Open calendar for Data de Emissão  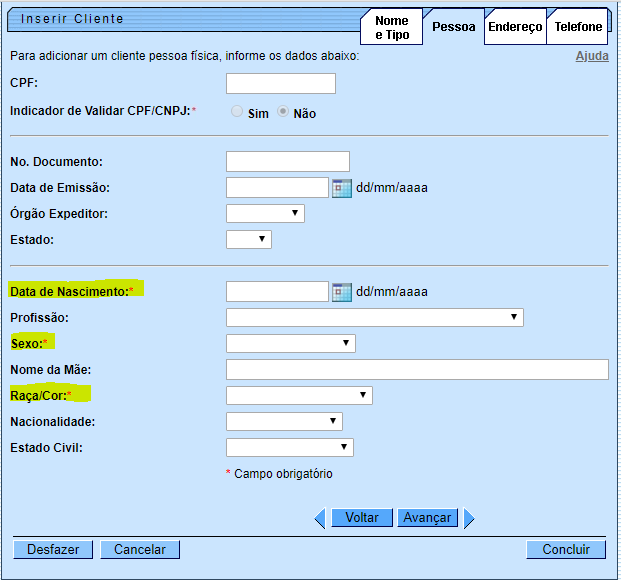[x=342, y=188]
